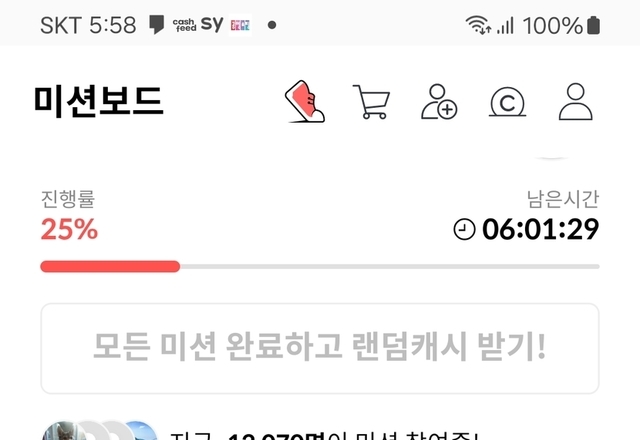Tap the speech bubble notification icon
This screenshot has width=640, height=440.
[x=156, y=25]
